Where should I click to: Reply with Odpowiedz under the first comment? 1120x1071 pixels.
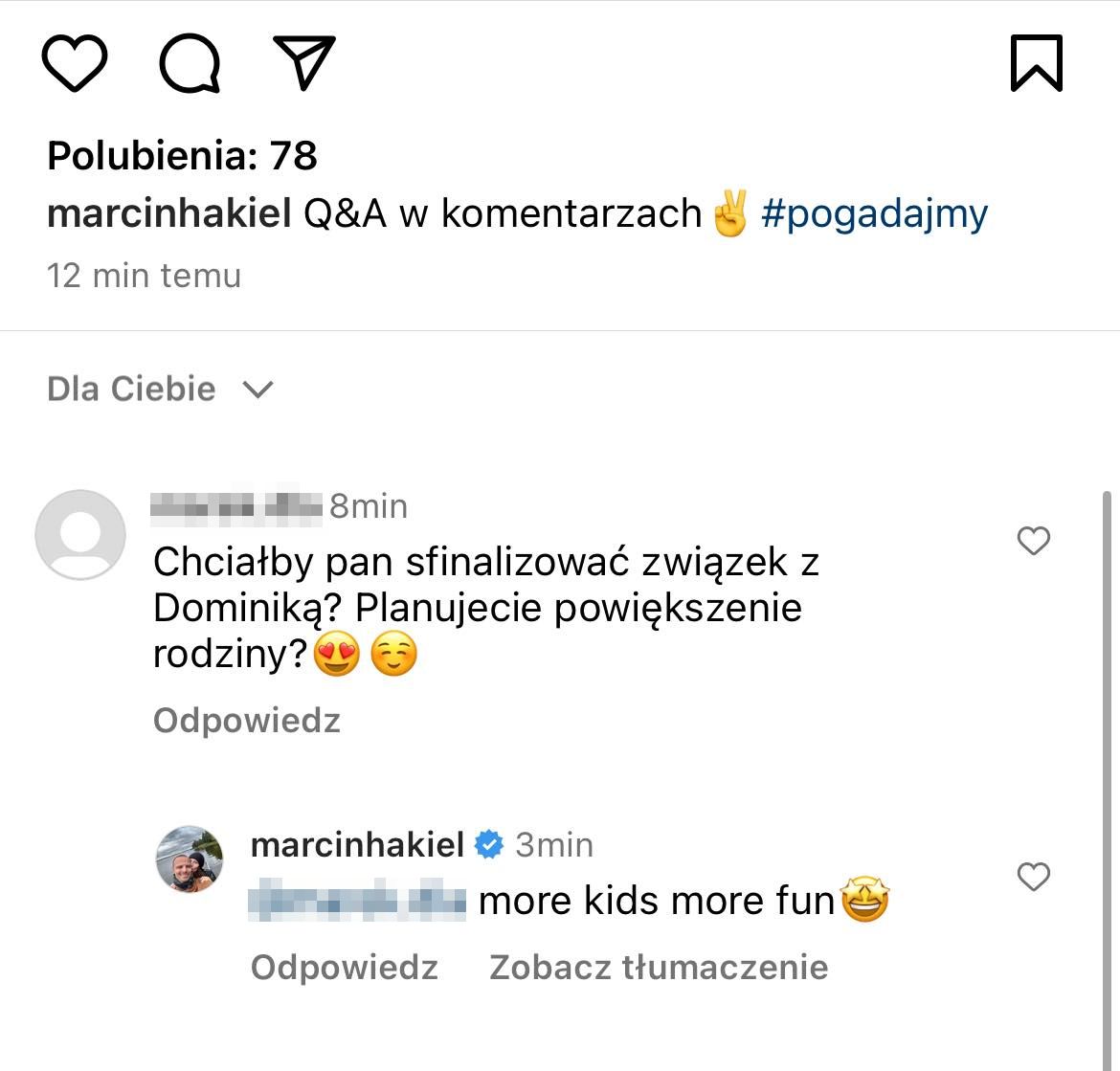246,720
